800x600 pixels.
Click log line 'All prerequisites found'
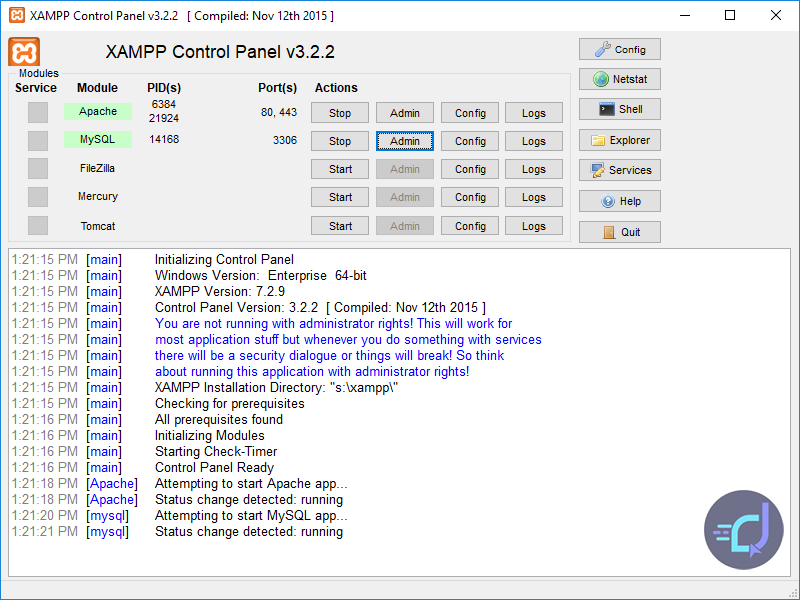219,419
